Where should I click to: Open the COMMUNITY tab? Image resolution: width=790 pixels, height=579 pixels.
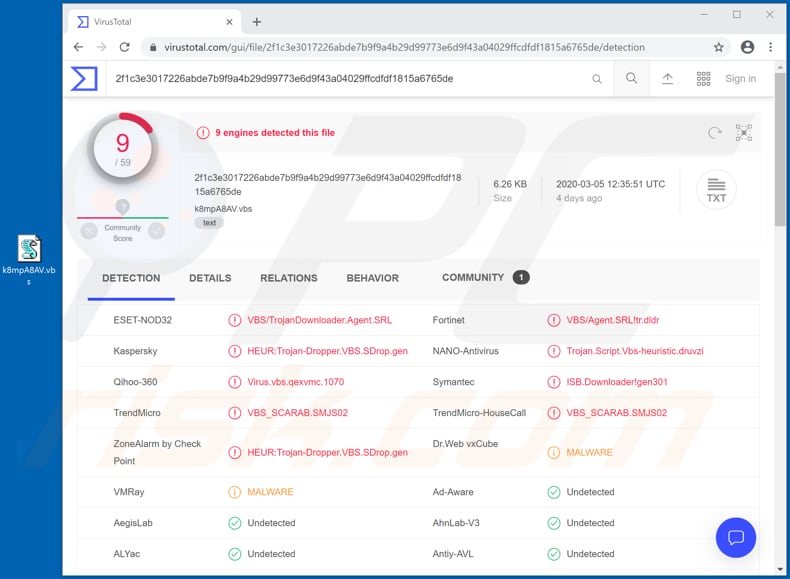click(x=485, y=278)
